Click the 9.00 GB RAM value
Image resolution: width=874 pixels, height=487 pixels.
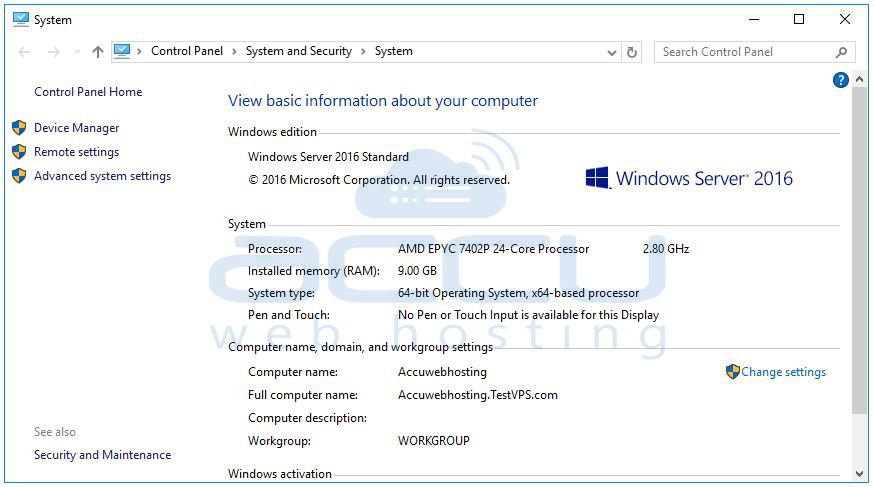[417, 271]
